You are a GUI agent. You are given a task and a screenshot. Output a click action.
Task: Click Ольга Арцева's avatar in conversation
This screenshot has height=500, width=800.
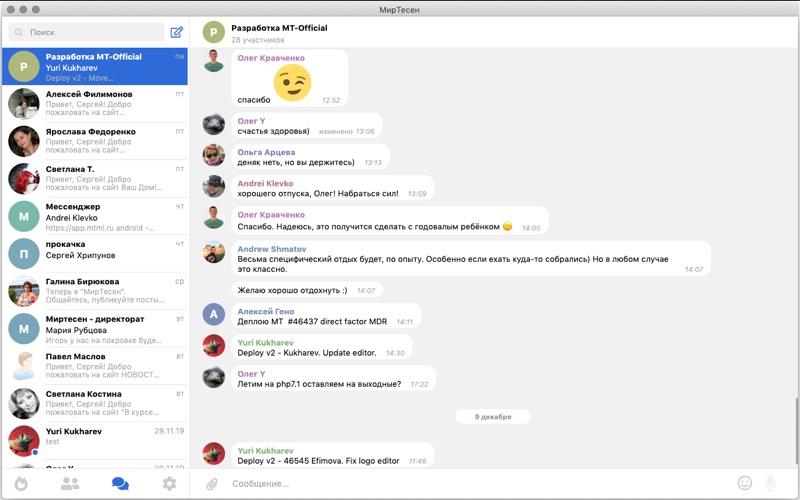coord(214,155)
